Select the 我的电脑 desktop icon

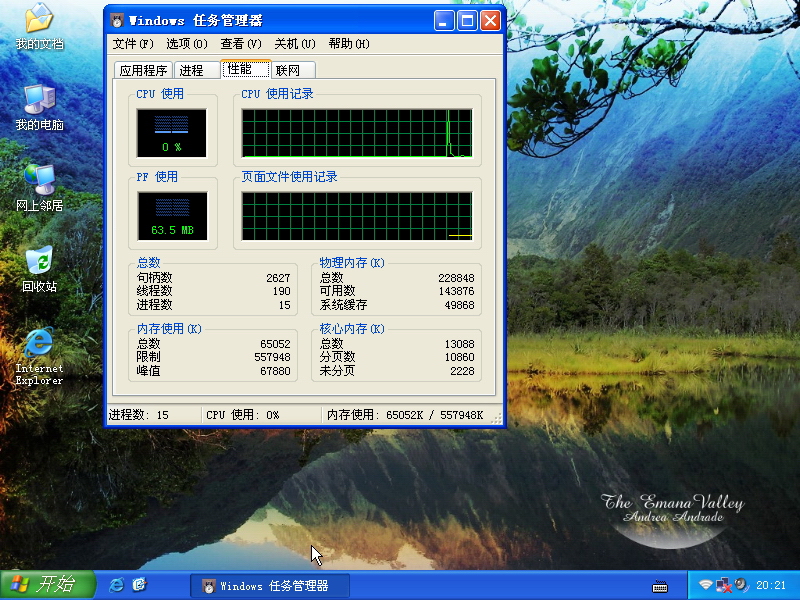[x=39, y=108]
